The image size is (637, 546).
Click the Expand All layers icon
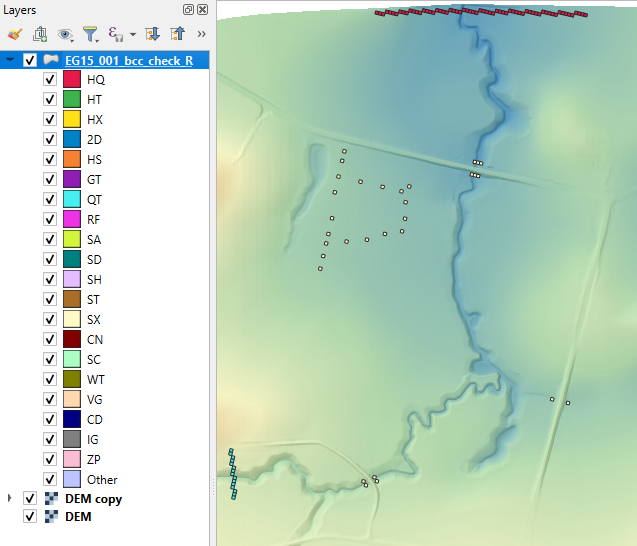tap(153, 34)
